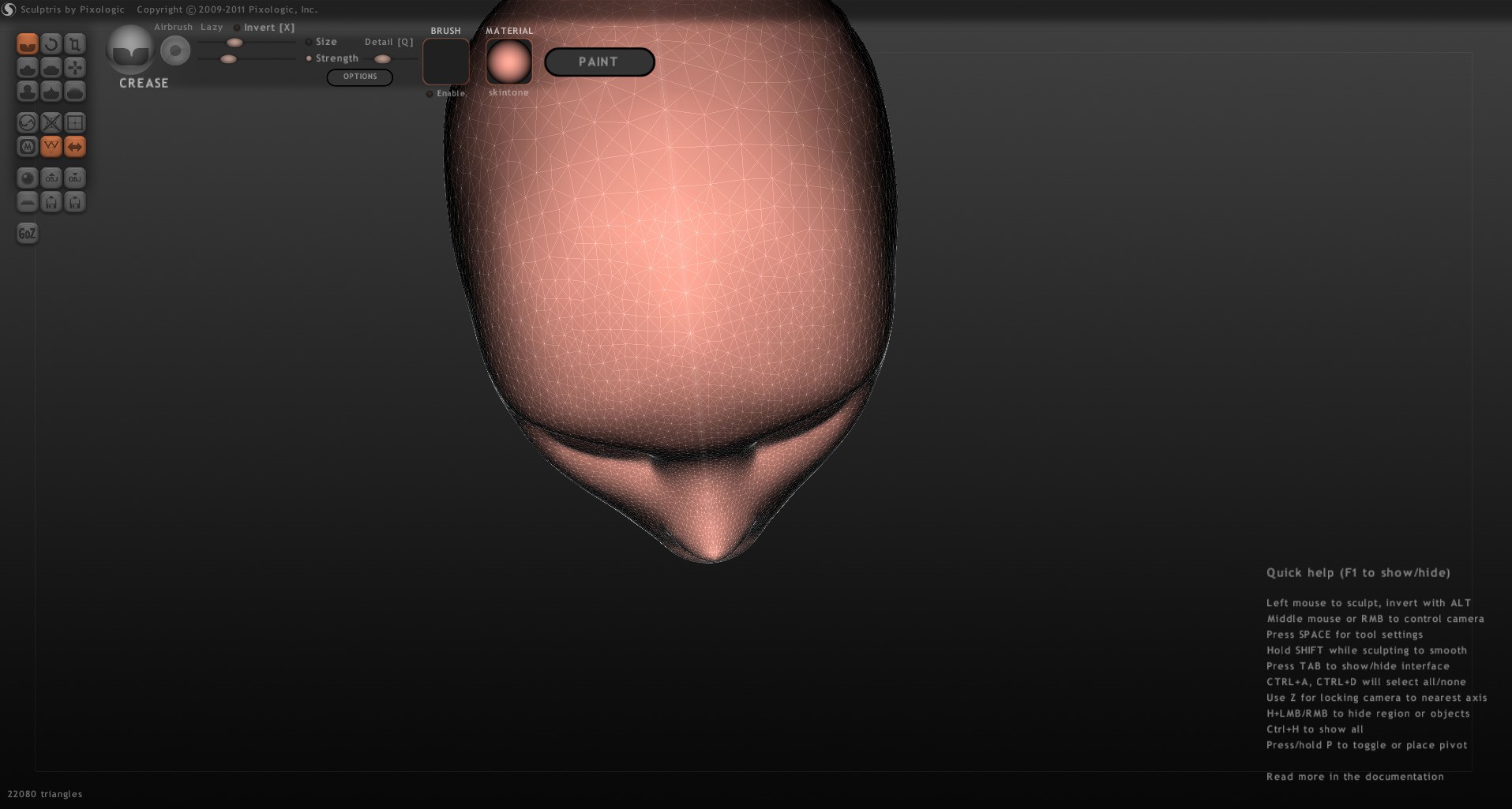Click the Quick help heading text
This screenshot has width=1512, height=809.
pos(1358,573)
